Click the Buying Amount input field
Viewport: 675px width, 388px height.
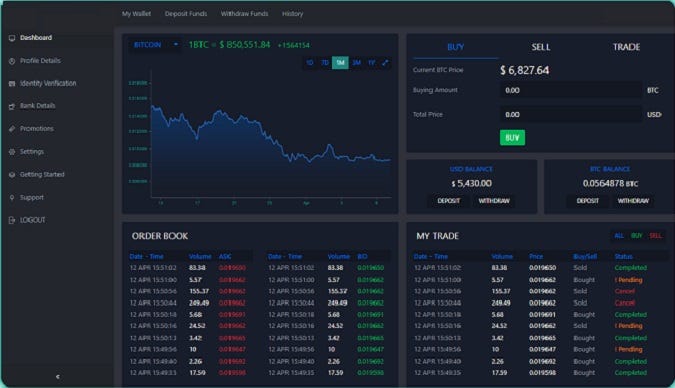coord(570,90)
